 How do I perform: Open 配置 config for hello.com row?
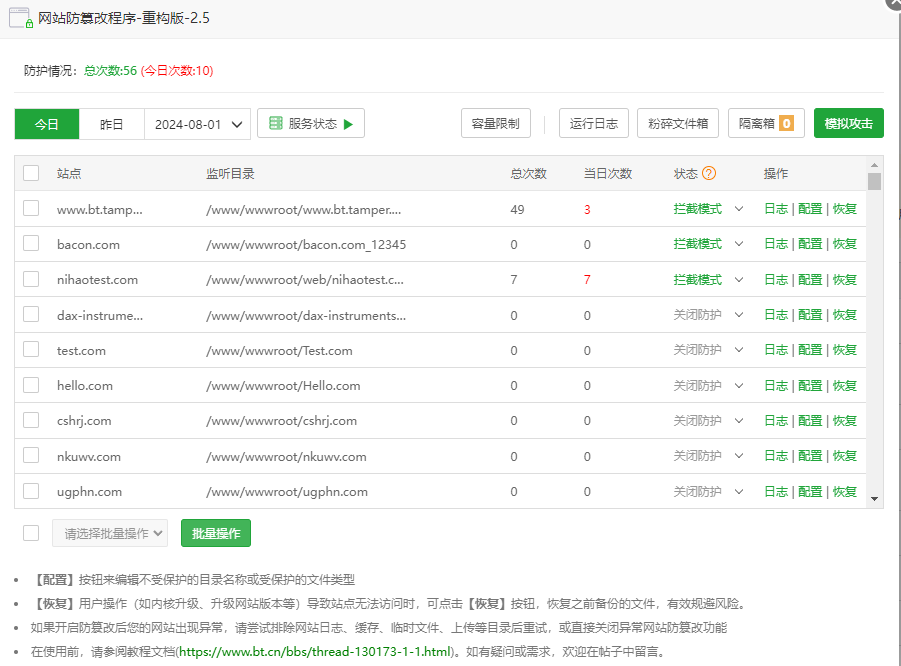point(810,386)
